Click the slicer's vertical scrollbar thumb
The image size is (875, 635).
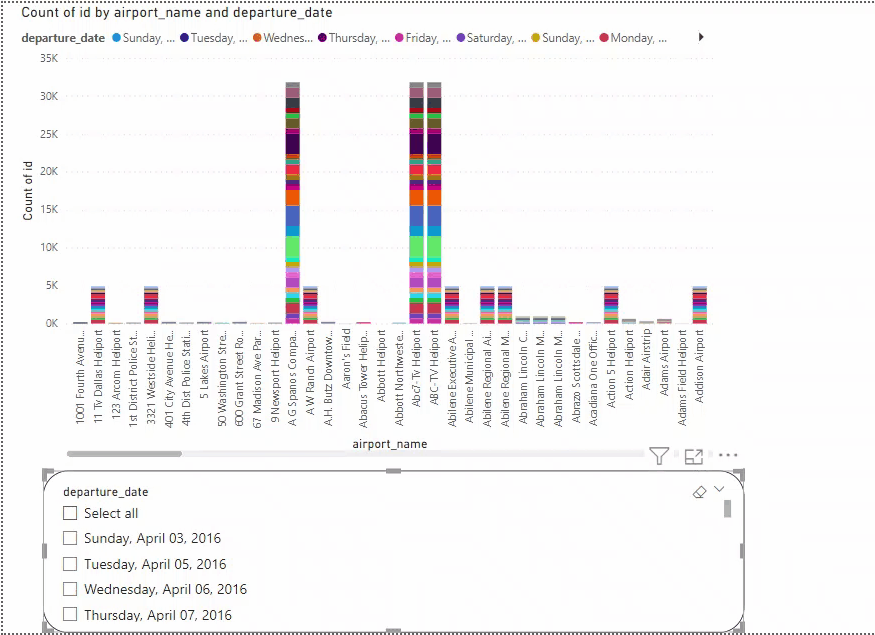point(728,509)
